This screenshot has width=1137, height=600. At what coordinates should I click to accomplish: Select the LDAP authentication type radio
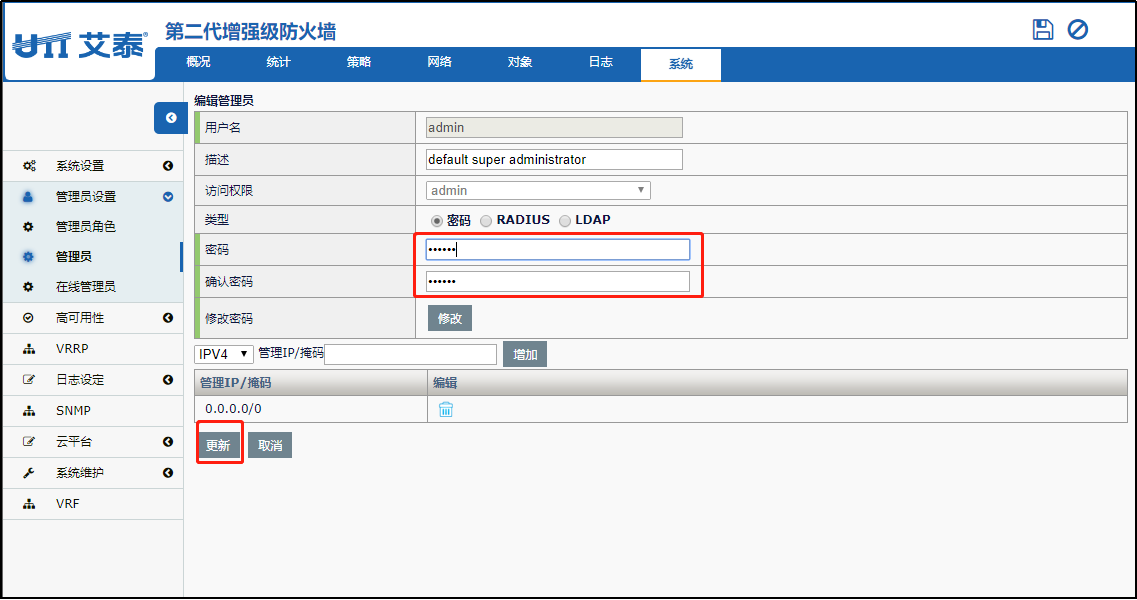click(565, 221)
